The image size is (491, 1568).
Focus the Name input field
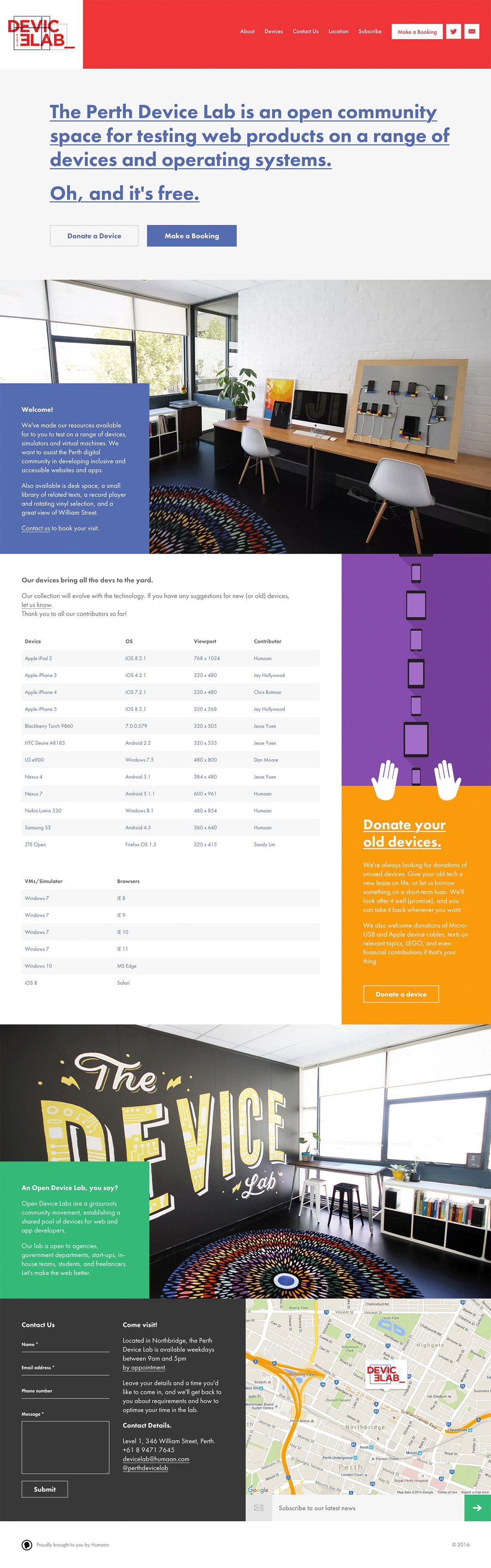[65, 1346]
